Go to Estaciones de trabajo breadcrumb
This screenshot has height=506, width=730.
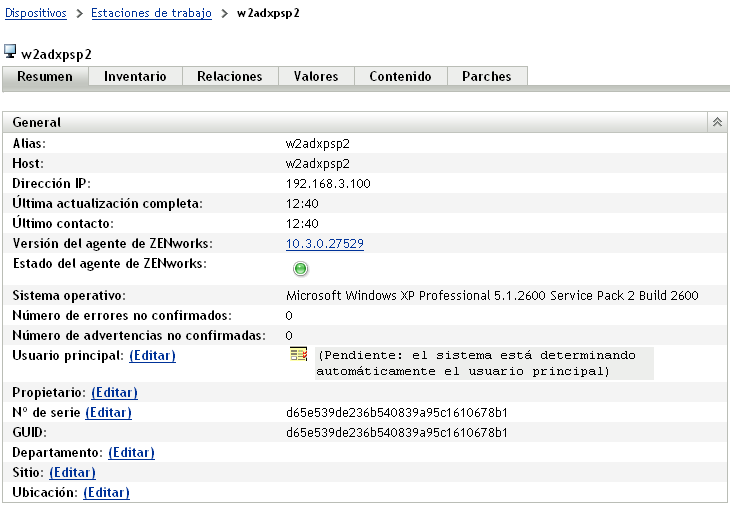tap(151, 13)
